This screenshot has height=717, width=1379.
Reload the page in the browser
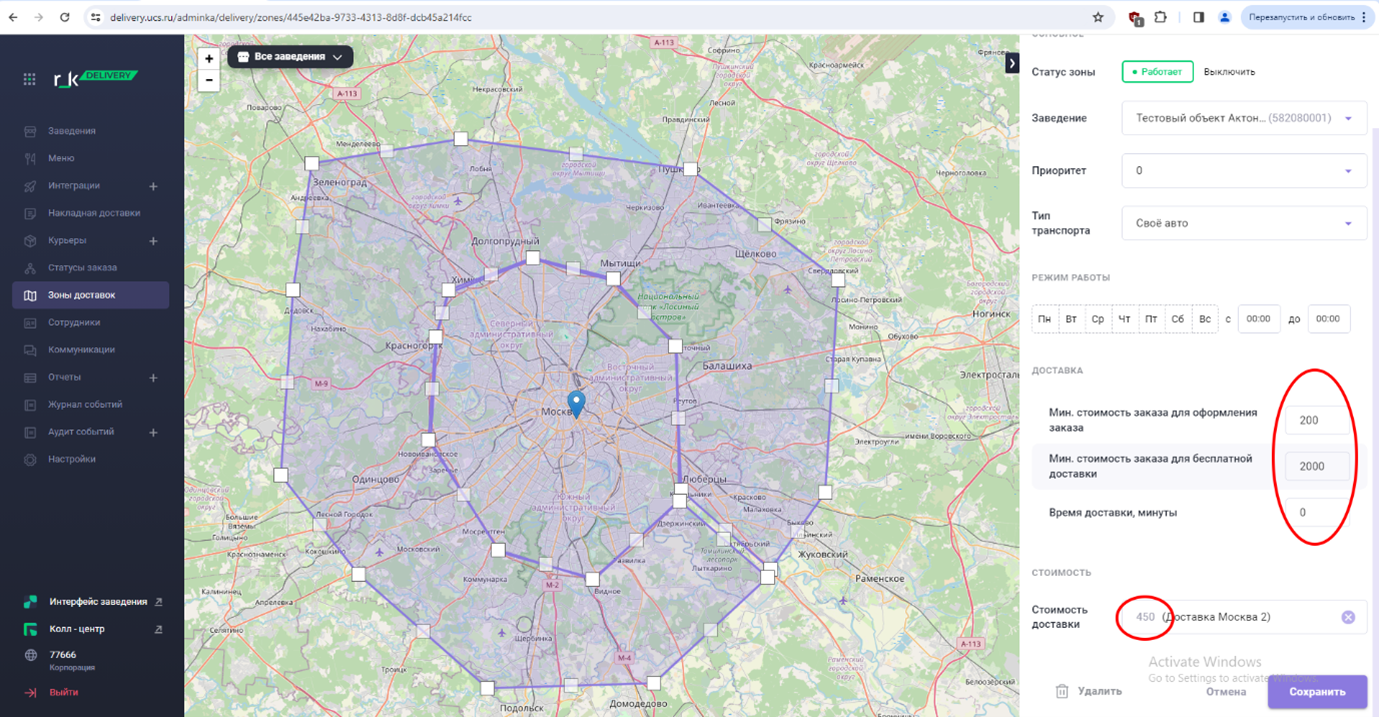tap(65, 17)
